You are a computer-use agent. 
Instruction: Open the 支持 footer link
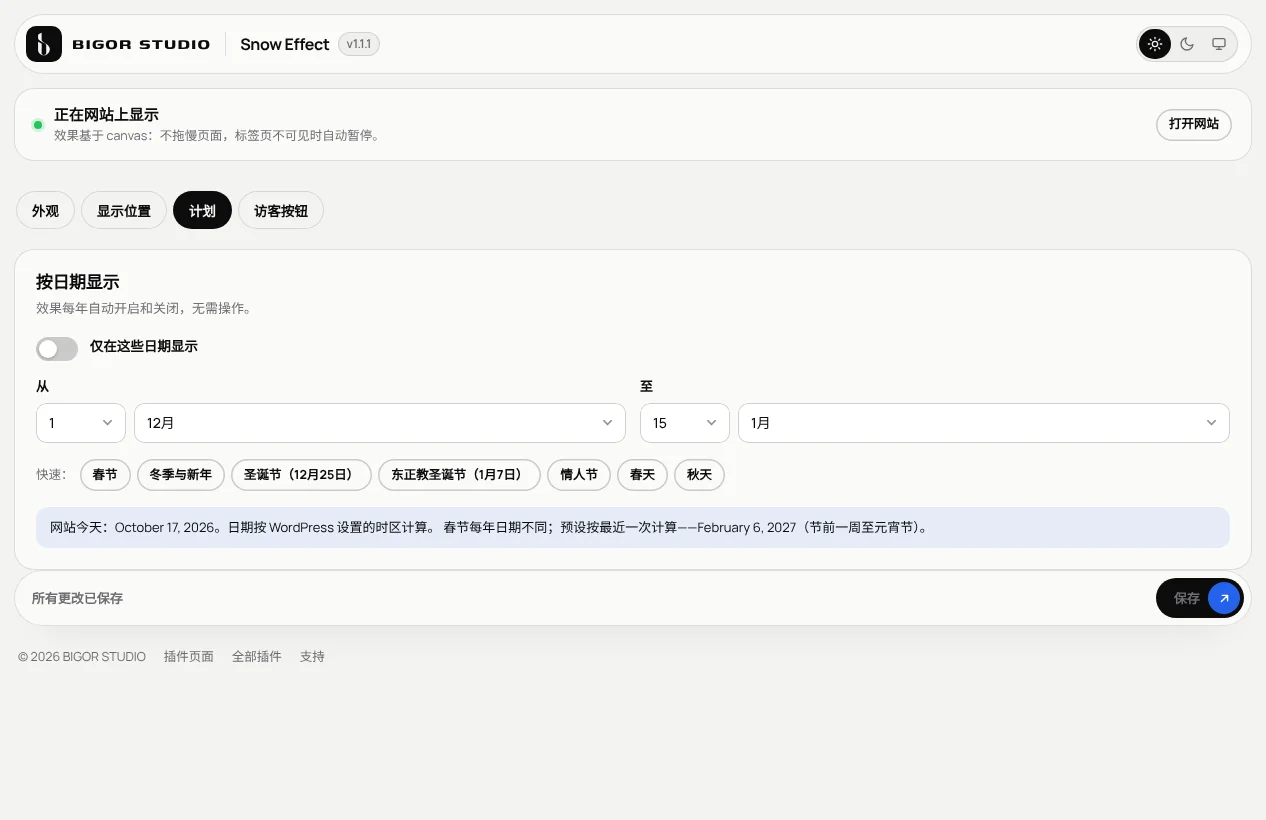312,657
